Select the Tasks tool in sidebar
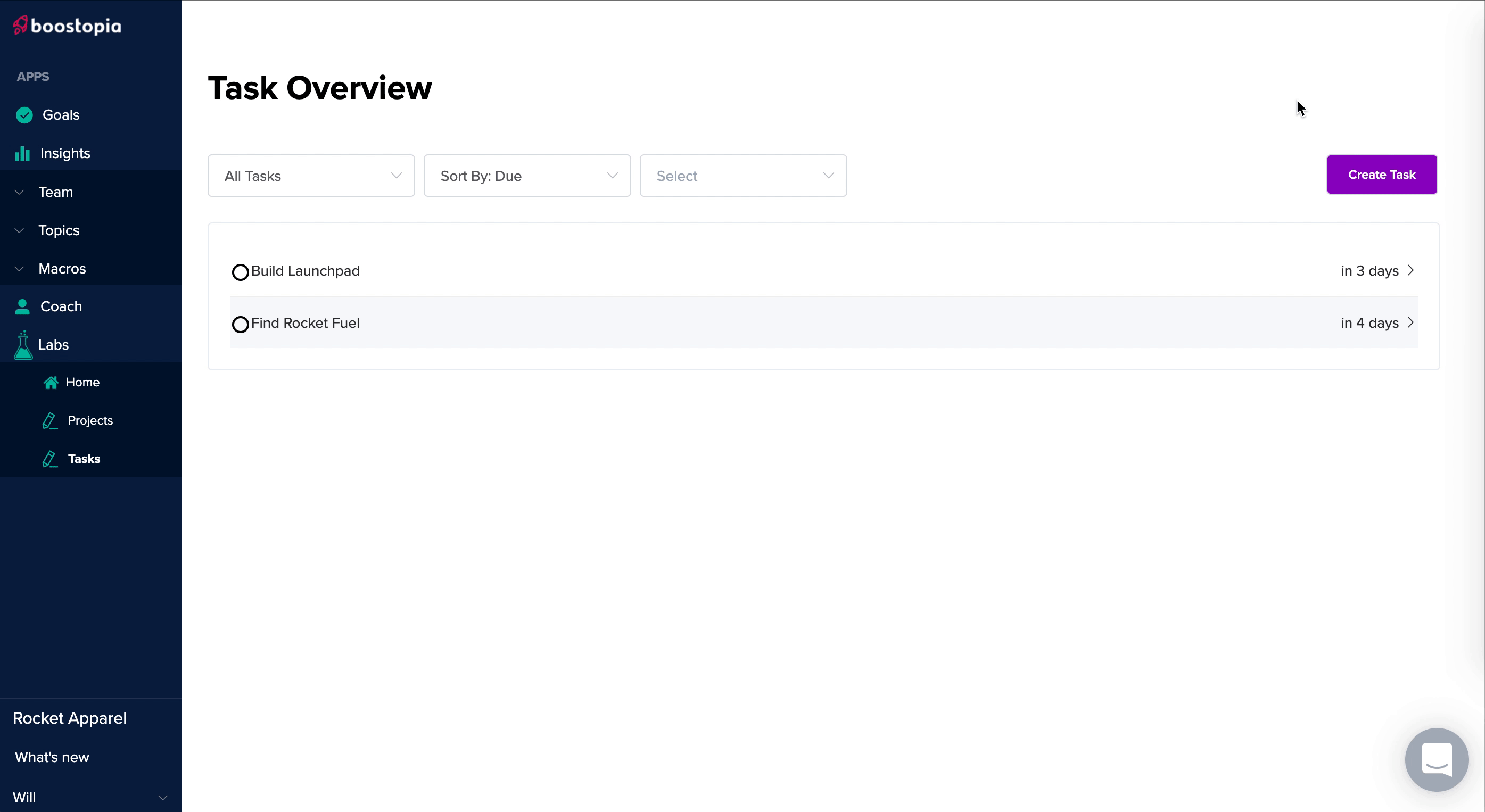The image size is (1485, 812). point(84,458)
